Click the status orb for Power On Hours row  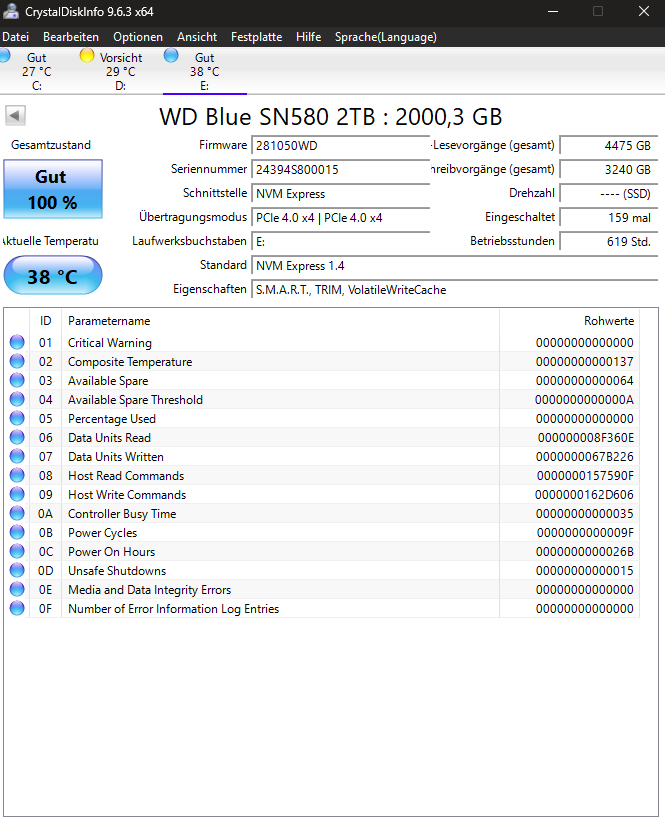point(17,551)
